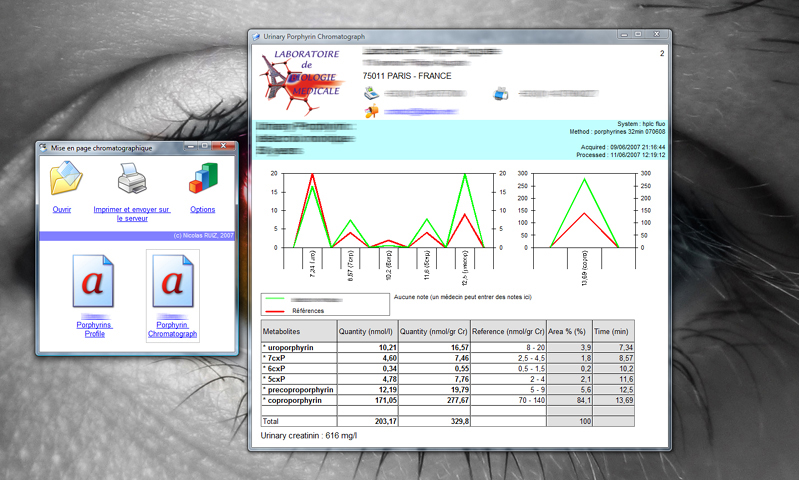Image resolution: width=799 pixels, height=480 pixels.
Task: Click the Options colored blocks icon
Action: (203, 180)
